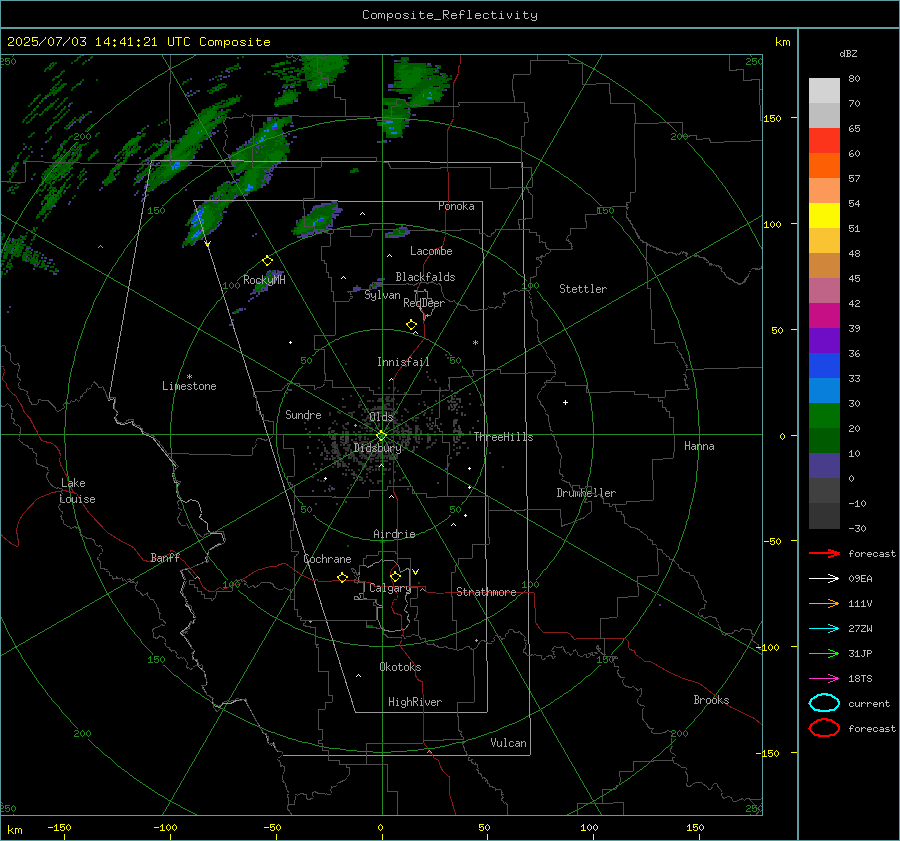Click the HighRiver map label
Image resolution: width=900 pixels, height=841 pixels.
click(x=415, y=702)
